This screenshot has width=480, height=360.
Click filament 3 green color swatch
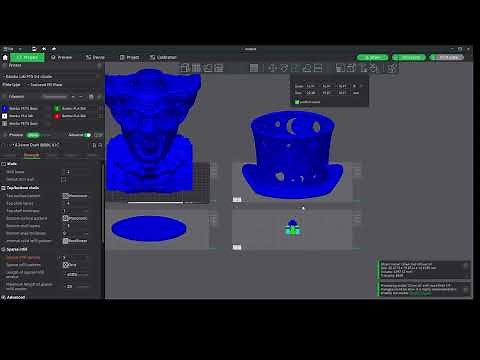click(57, 109)
